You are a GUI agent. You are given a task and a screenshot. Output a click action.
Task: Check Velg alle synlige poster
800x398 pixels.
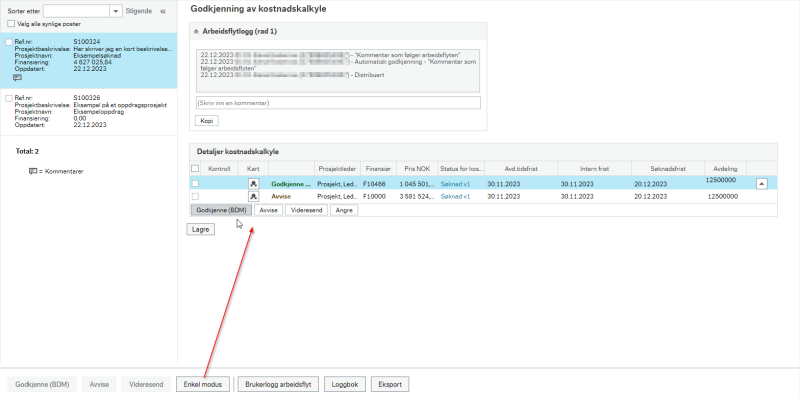click(11, 24)
